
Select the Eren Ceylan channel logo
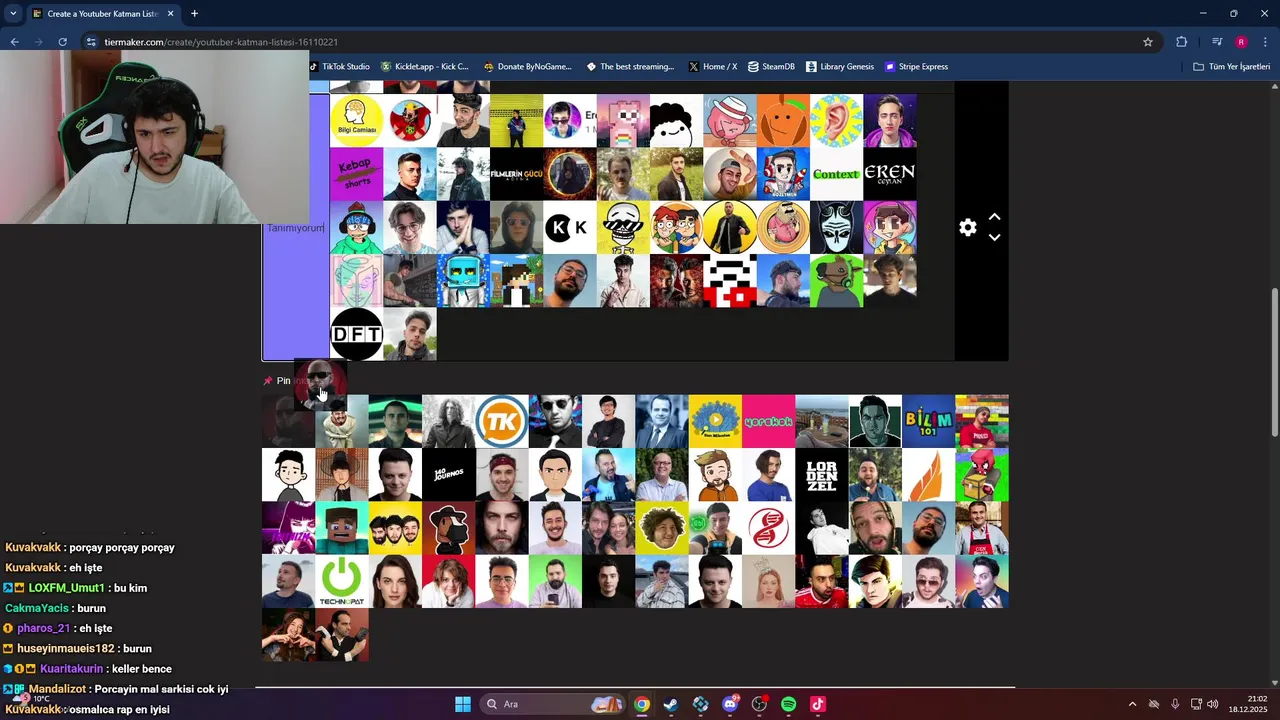[889, 174]
